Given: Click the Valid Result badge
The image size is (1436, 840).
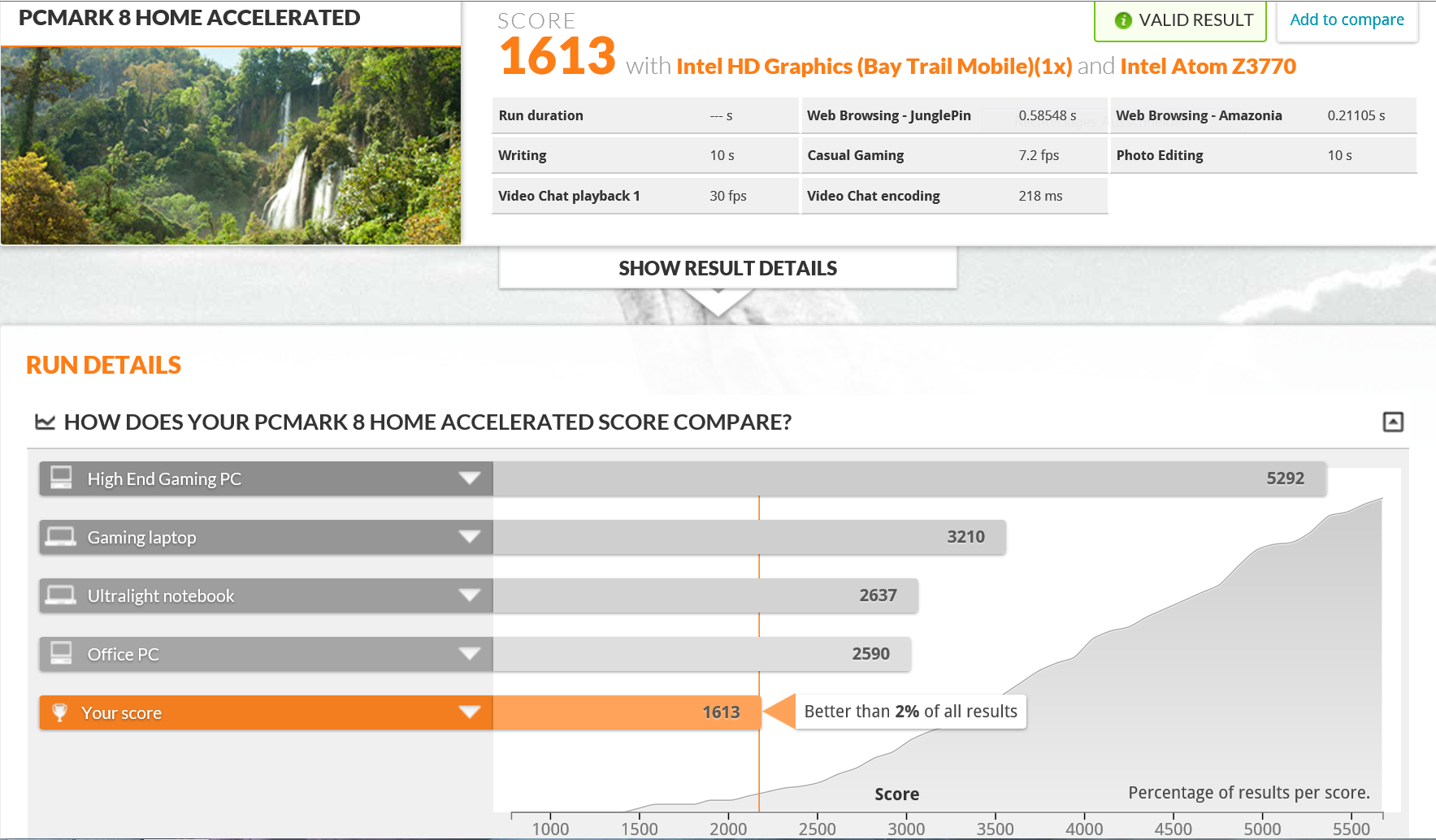Looking at the screenshot, I should (x=1180, y=20).
